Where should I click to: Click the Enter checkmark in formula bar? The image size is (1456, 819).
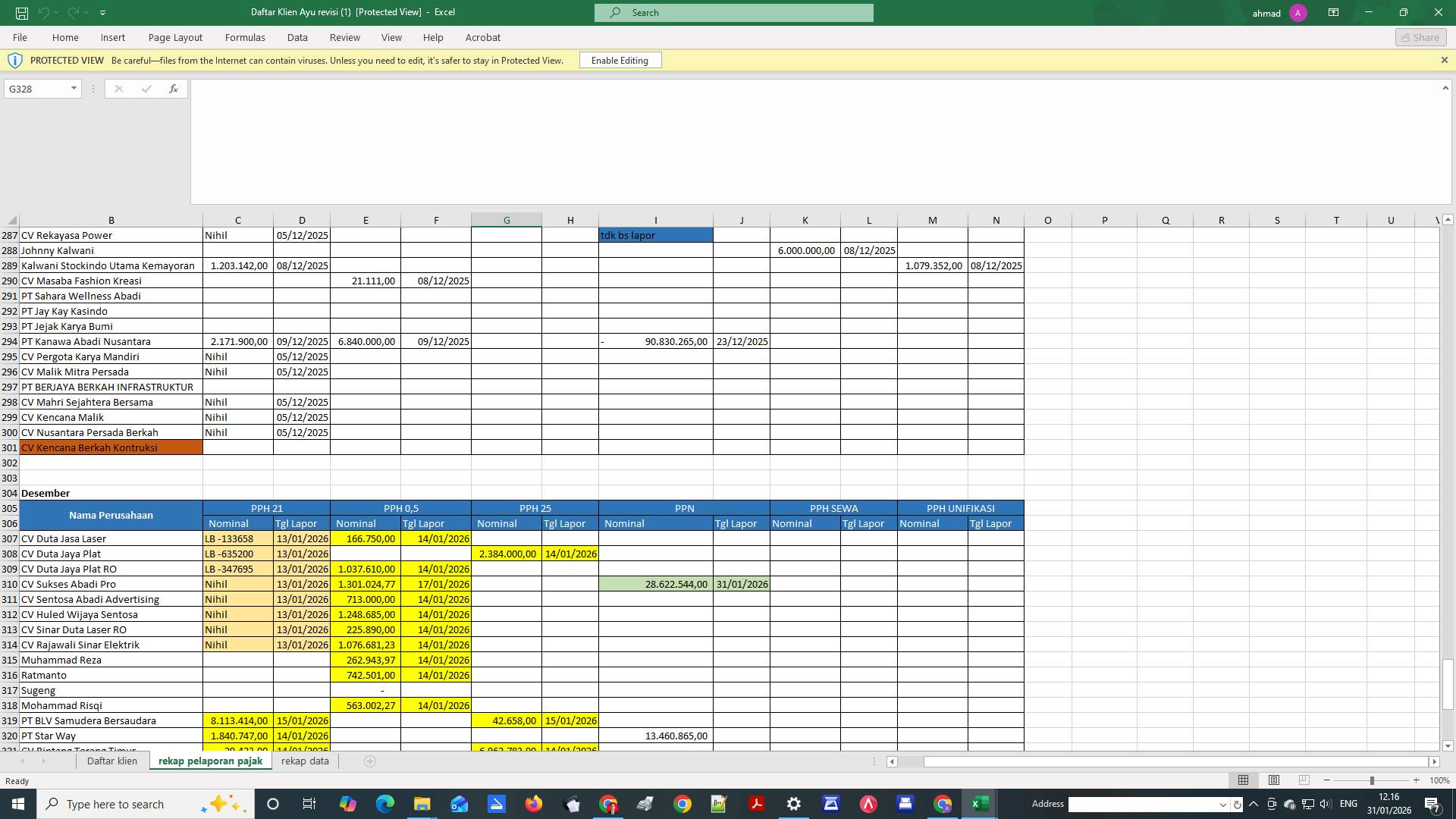coord(146,89)
